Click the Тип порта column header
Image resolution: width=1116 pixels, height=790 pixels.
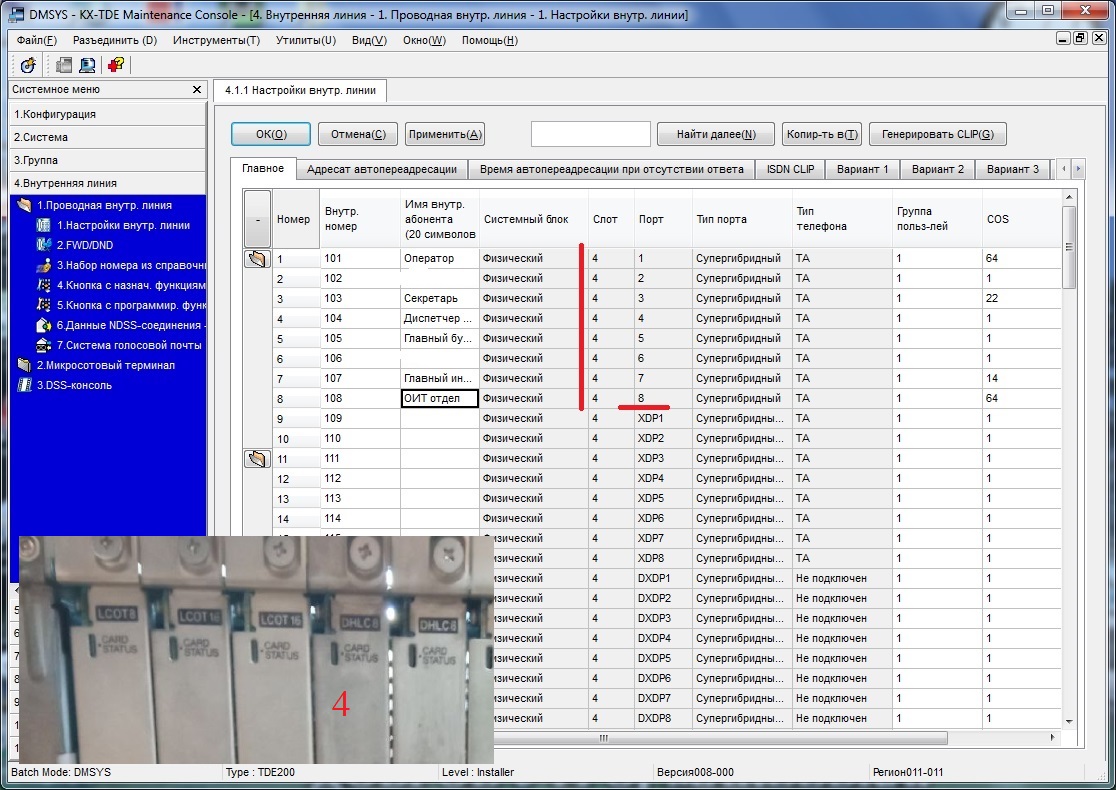pos(742,219)
